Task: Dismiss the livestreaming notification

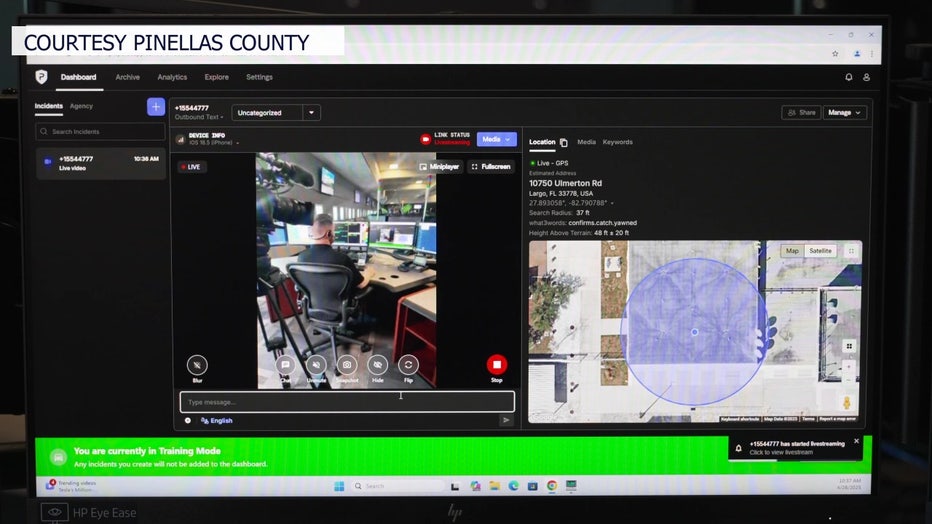Action: (857, 441)
